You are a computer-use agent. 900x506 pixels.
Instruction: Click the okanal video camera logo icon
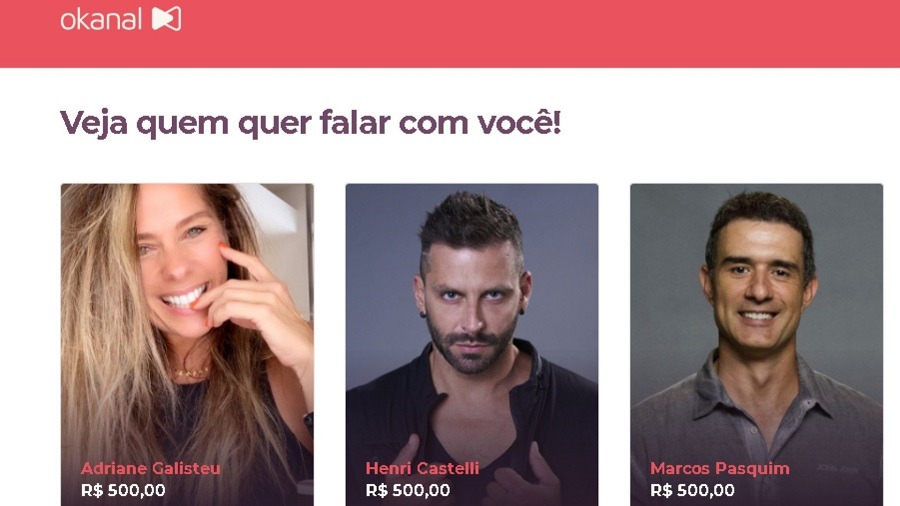click(166, 19)
